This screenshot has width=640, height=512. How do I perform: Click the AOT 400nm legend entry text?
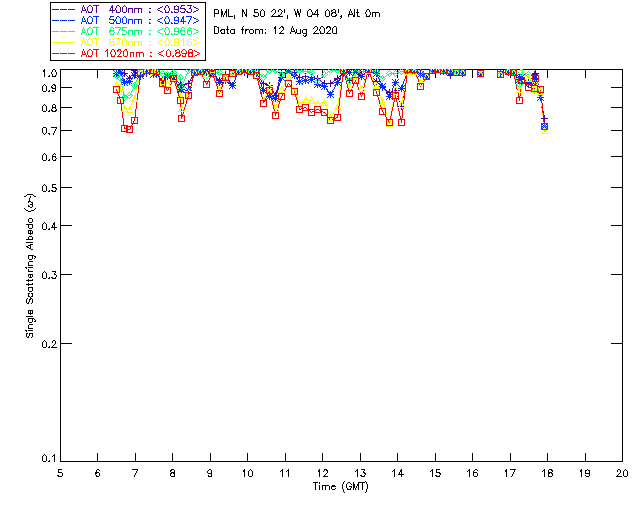(140, 9)
